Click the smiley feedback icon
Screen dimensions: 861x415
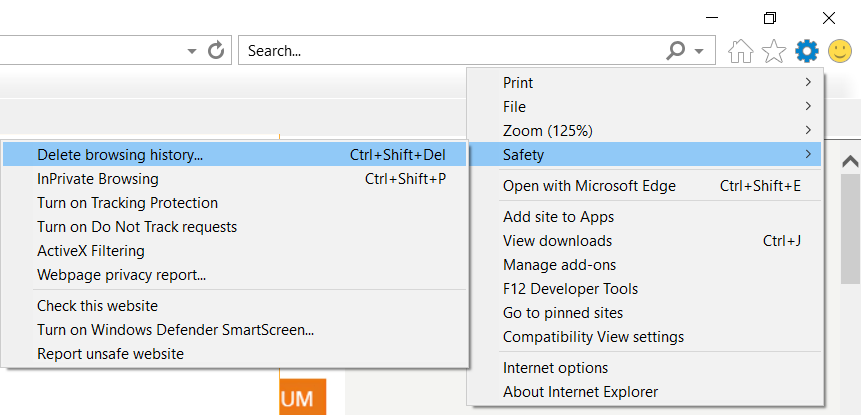click(840, 50)
